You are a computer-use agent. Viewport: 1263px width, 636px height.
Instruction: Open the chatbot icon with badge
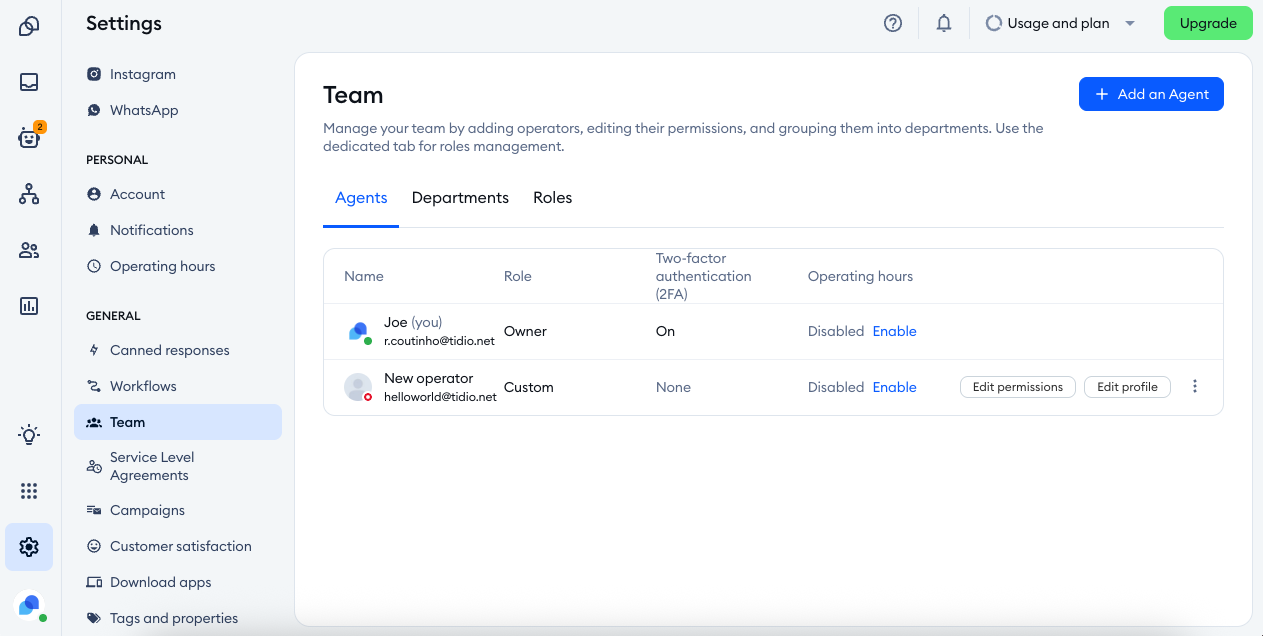29,138
